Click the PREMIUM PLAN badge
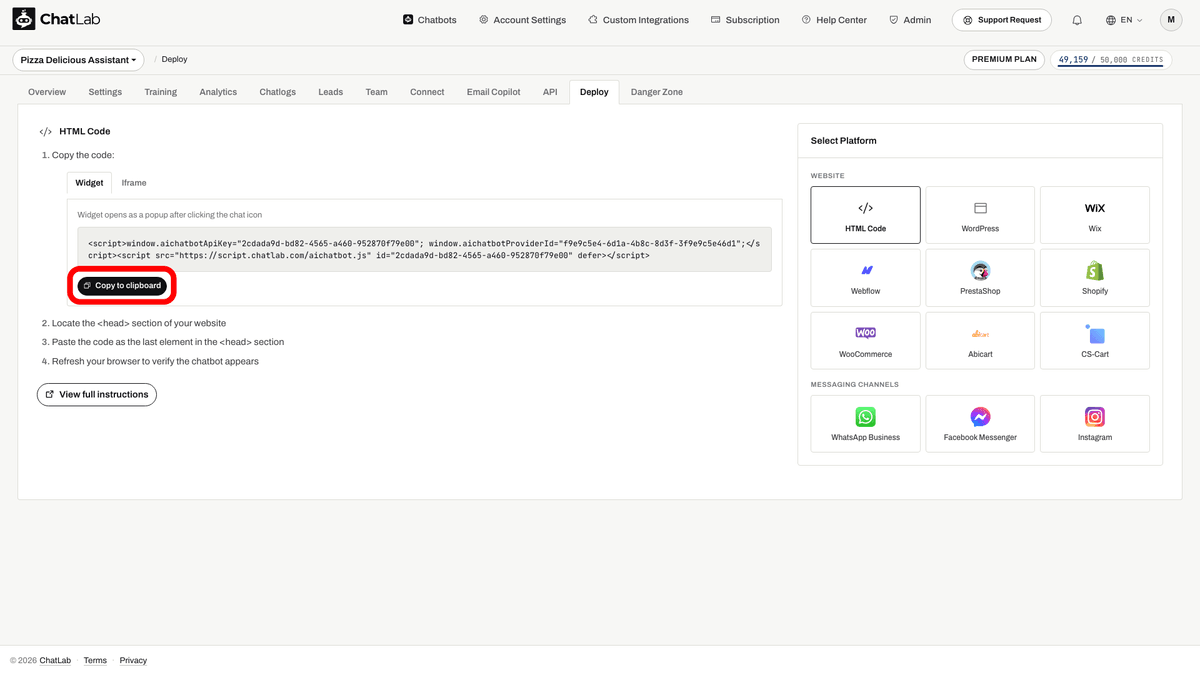This screenshot has width=1200, height=675. [x=1005, y=60]
